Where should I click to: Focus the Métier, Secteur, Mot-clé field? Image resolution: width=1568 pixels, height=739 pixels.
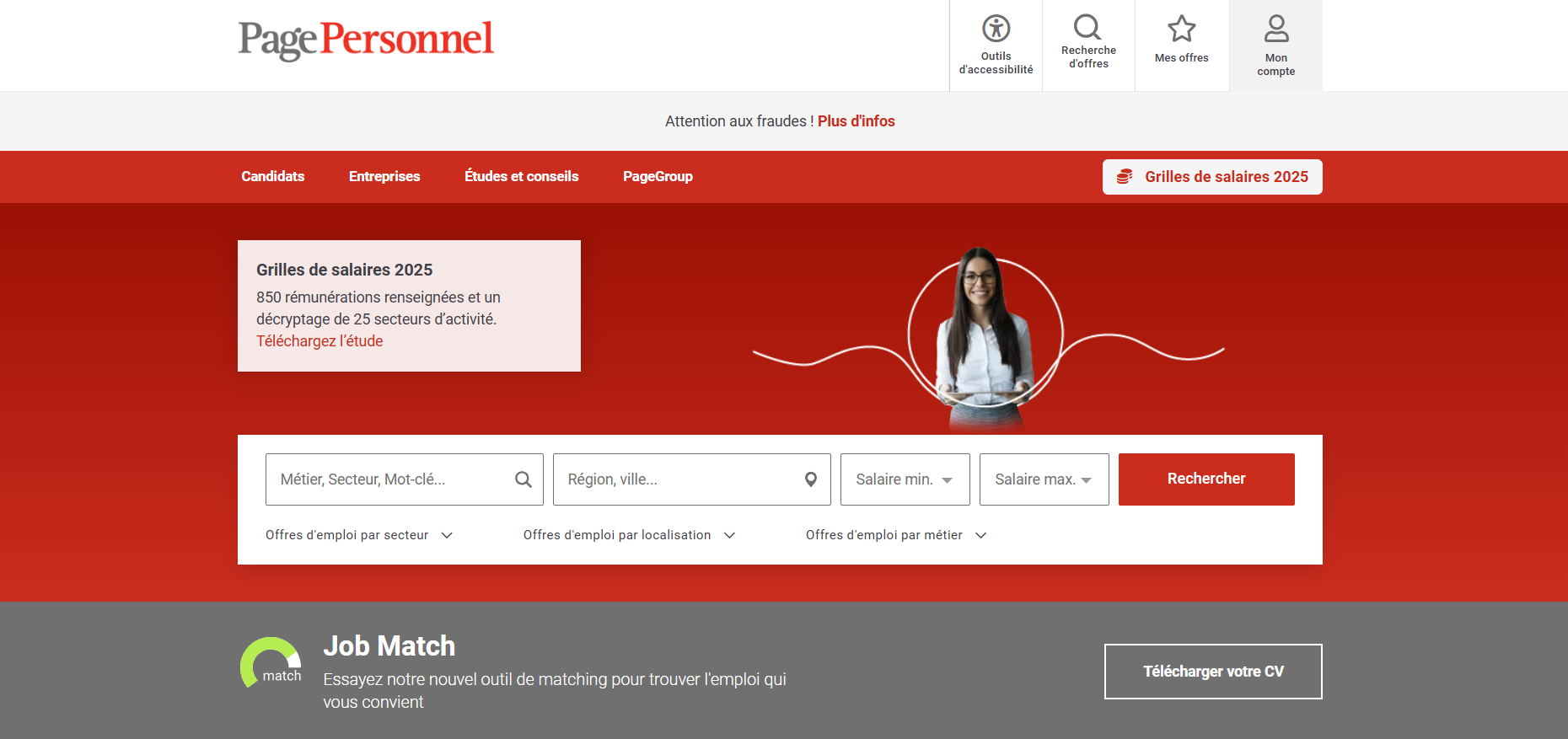click(x=405, y=479)
